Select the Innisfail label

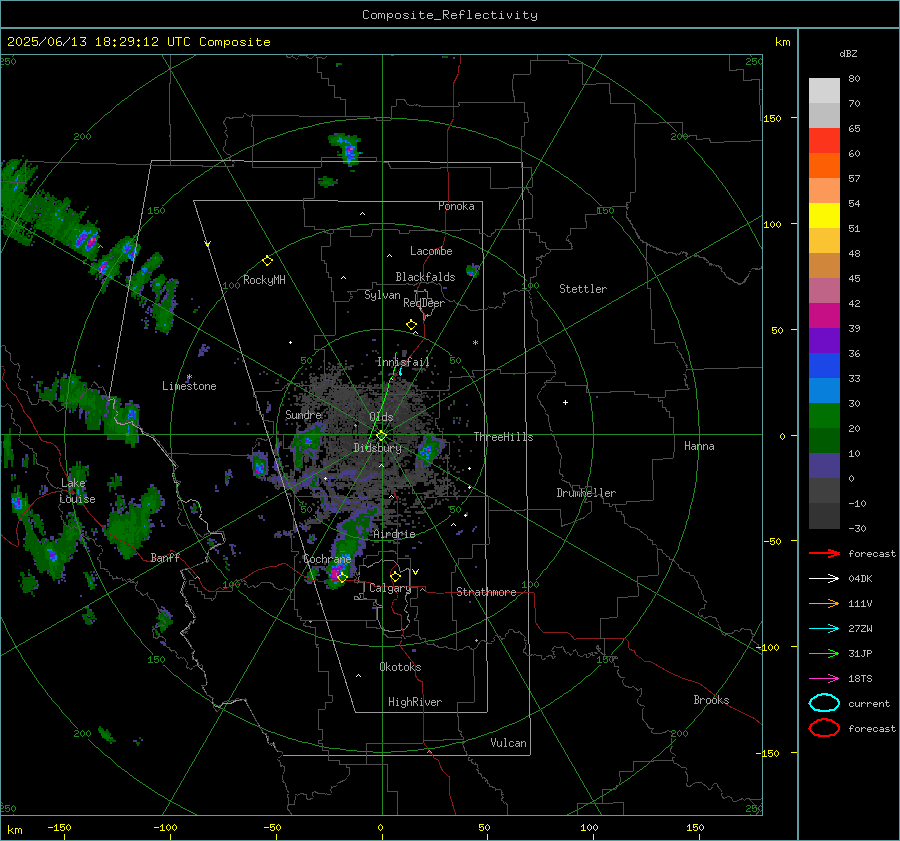pyautogui.click(x=403, y=362)
